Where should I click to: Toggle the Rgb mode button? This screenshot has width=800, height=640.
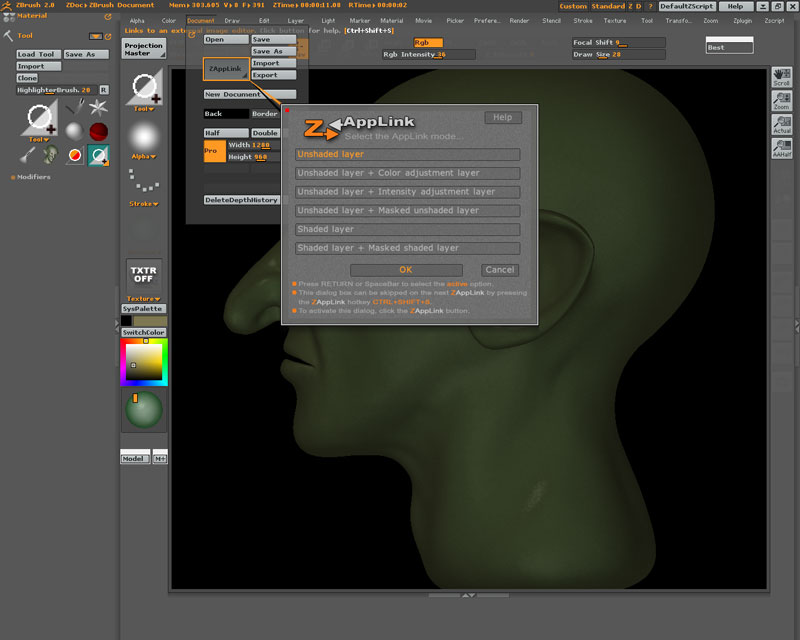pos(428,42)
